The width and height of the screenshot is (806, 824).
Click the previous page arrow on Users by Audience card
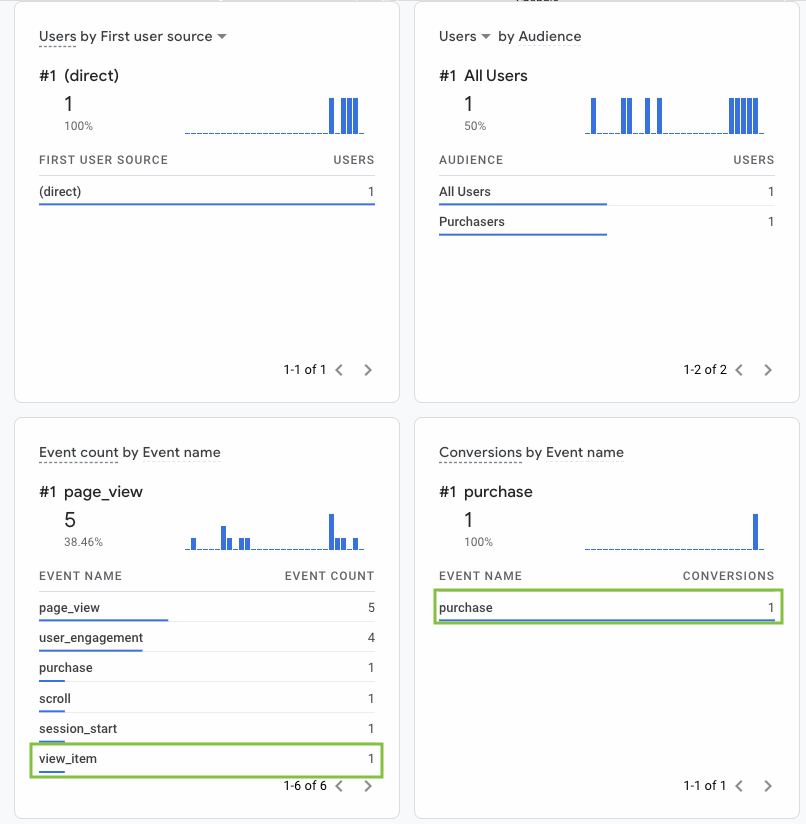pyautogui.click(x=739, y=370)
